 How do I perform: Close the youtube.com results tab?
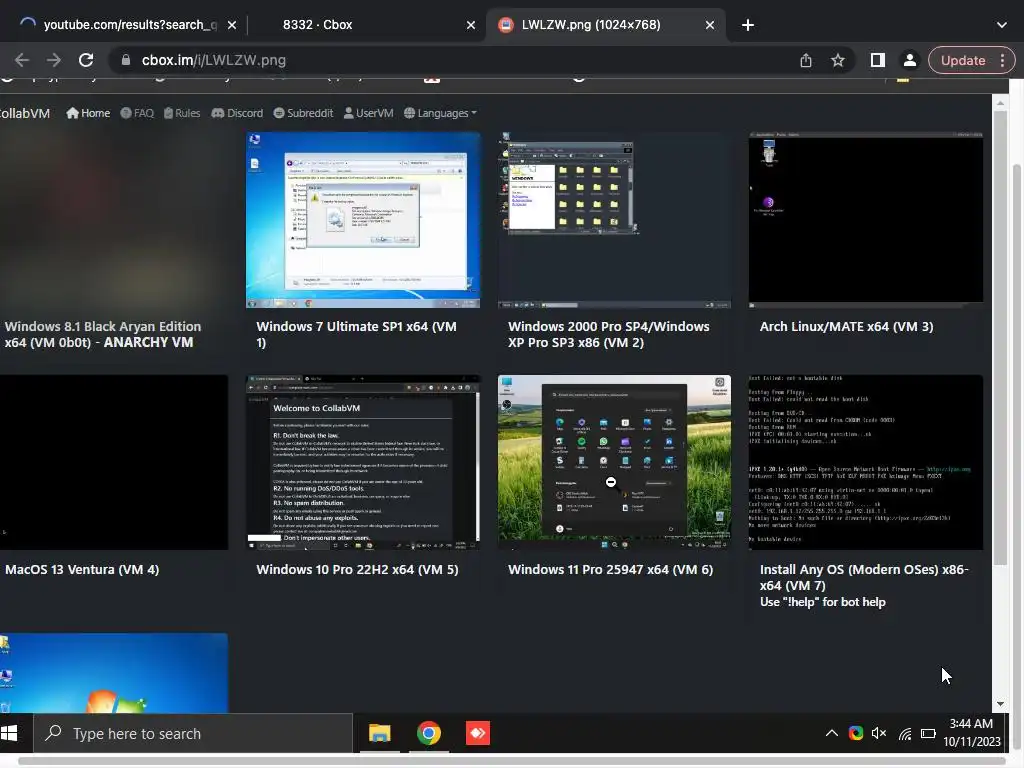pyautogui.click(x=232, y=25)
